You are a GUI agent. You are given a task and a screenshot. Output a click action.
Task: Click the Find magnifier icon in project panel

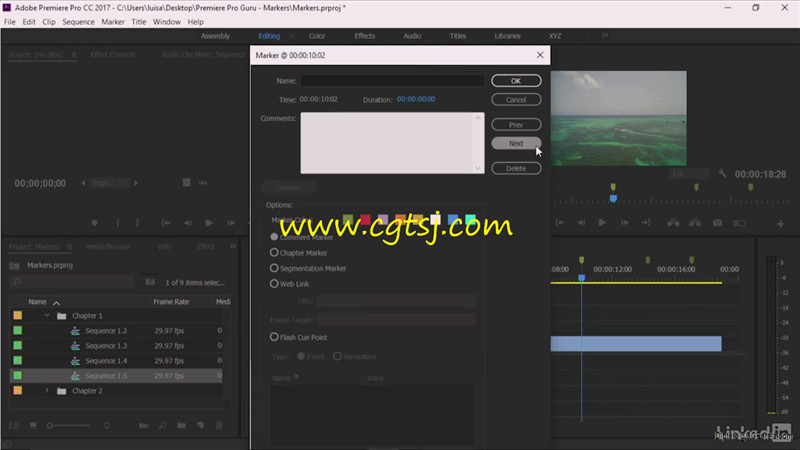point(163,425)
